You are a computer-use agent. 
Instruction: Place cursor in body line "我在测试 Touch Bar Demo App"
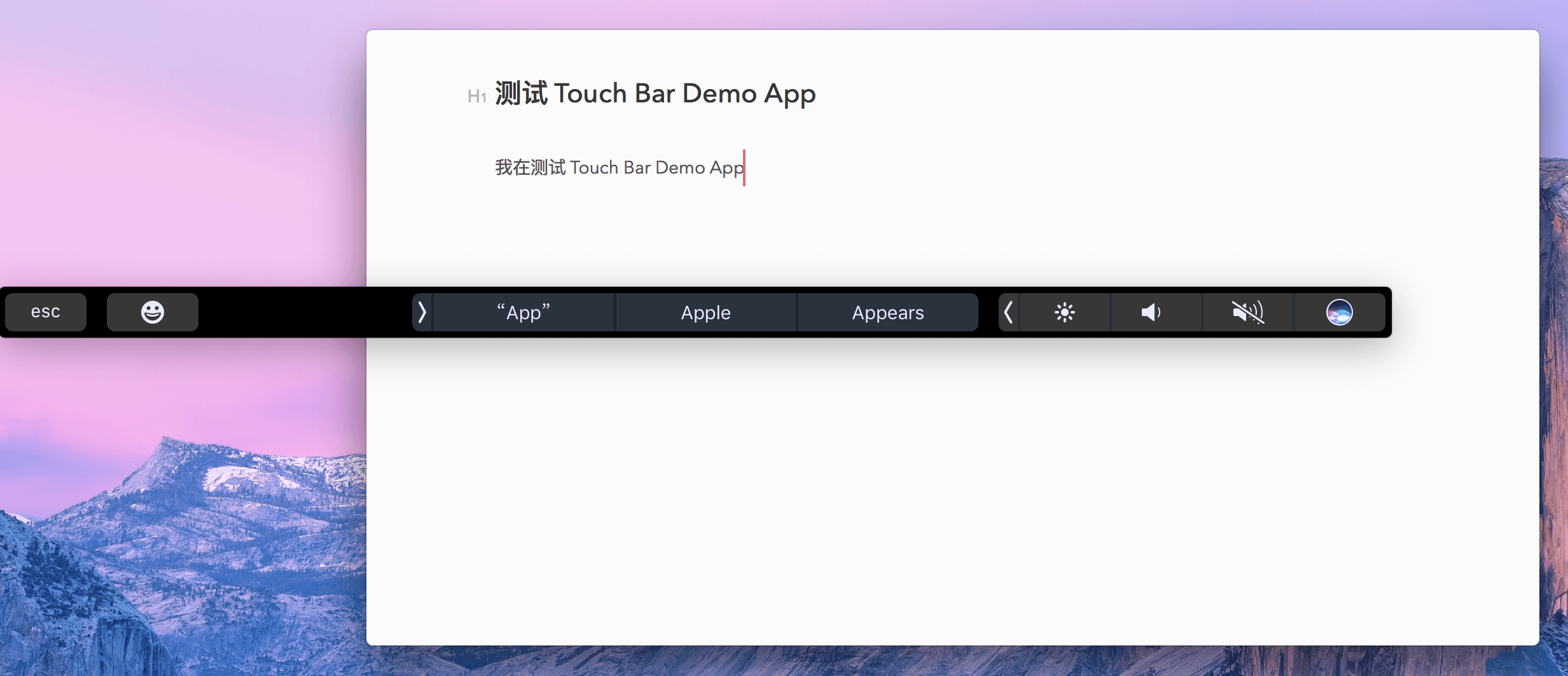[x=620, y=167]
